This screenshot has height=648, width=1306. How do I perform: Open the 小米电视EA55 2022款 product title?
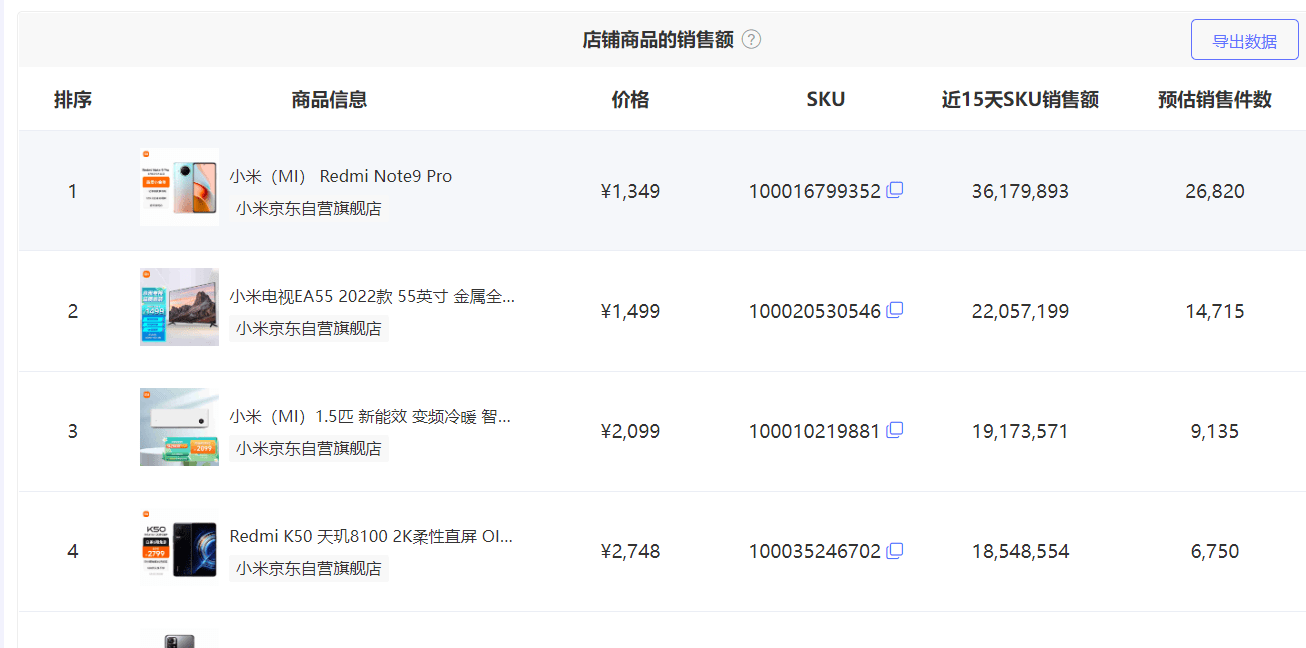tap(372, 296)
